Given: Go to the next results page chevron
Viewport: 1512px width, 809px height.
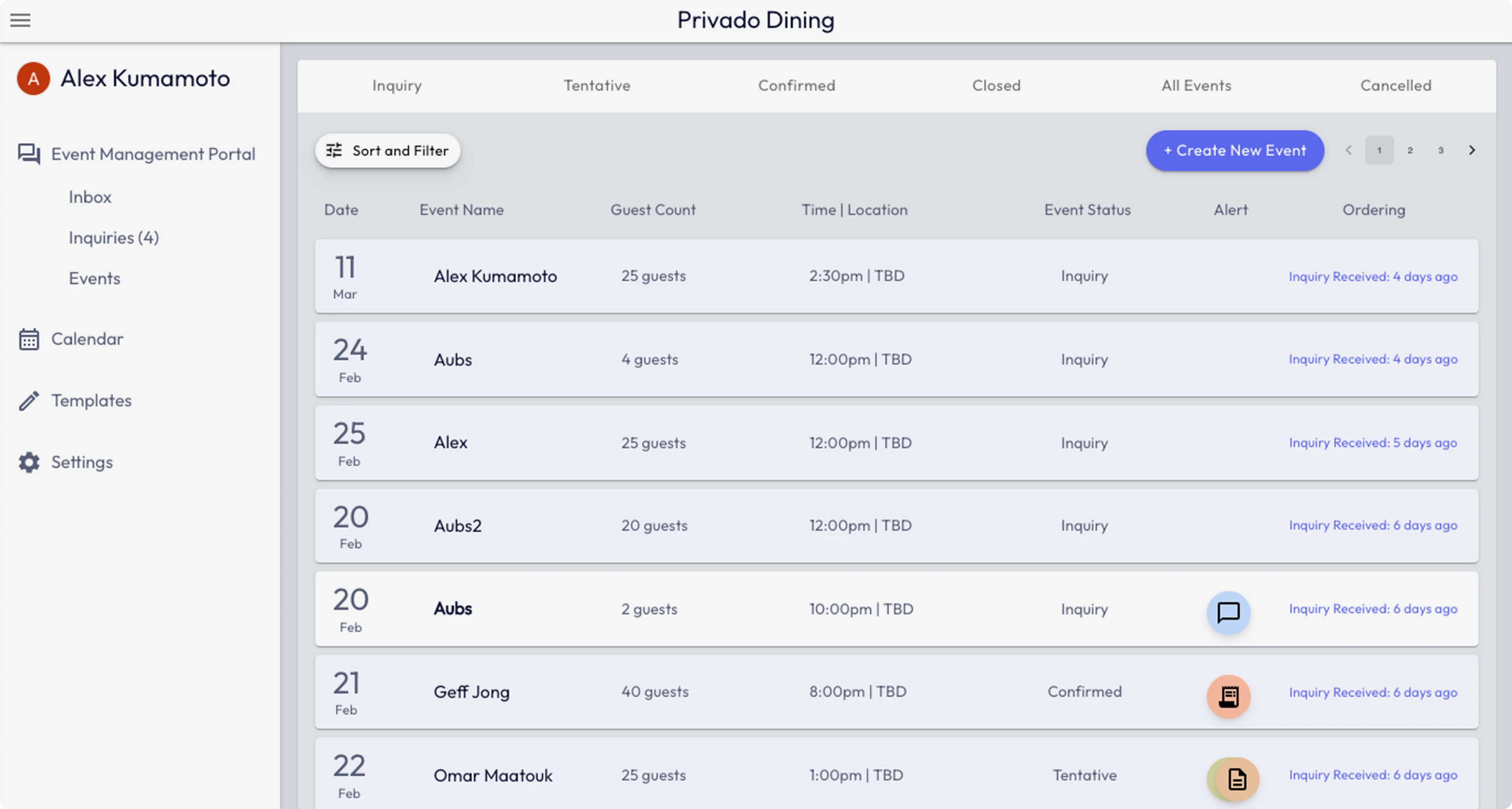Looking at the screenshot, I should coord(1472,150).
